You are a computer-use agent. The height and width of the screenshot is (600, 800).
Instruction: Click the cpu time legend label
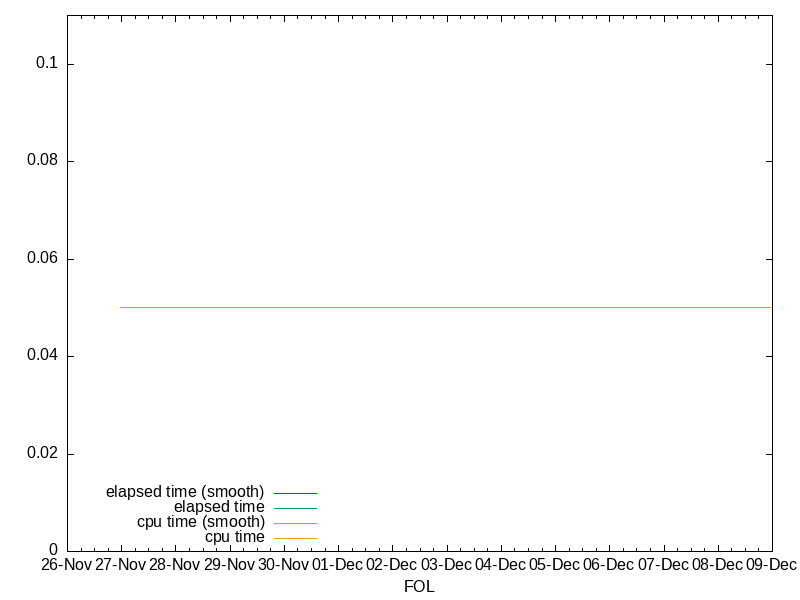pos(235,537)
